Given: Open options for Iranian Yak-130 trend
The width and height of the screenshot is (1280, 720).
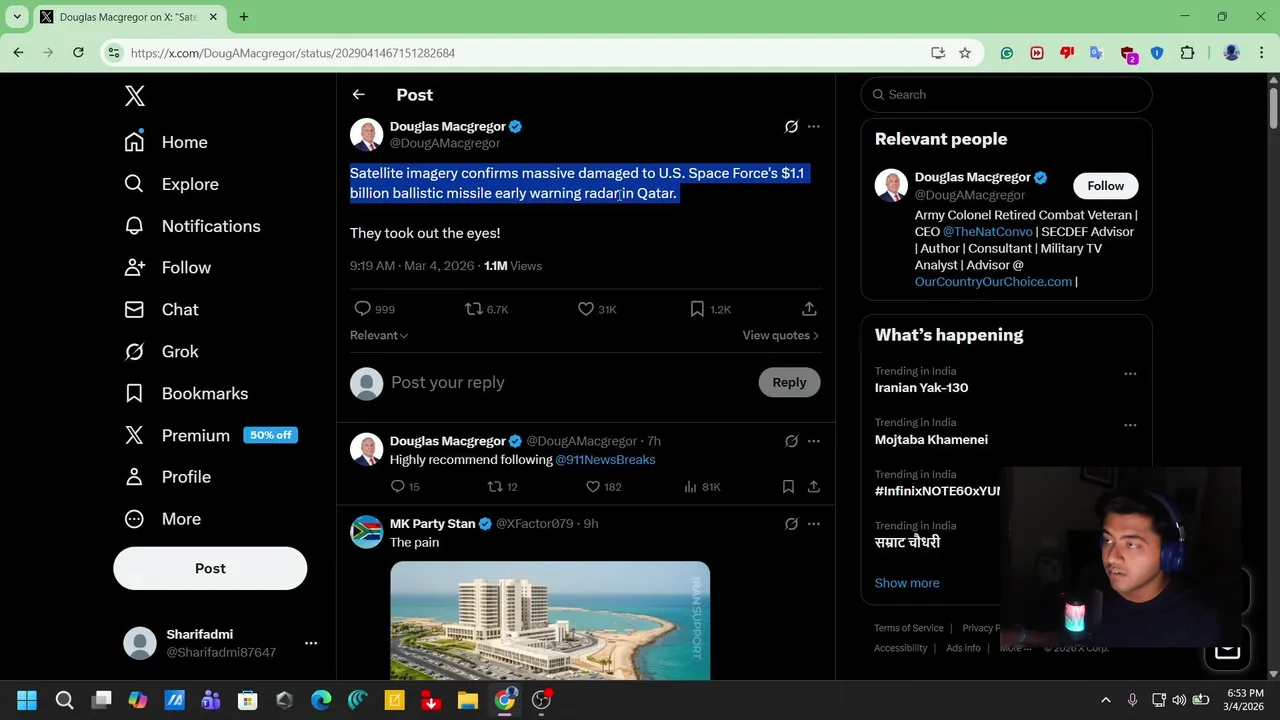Looking at the screenshot, I should pos(1130,374).
